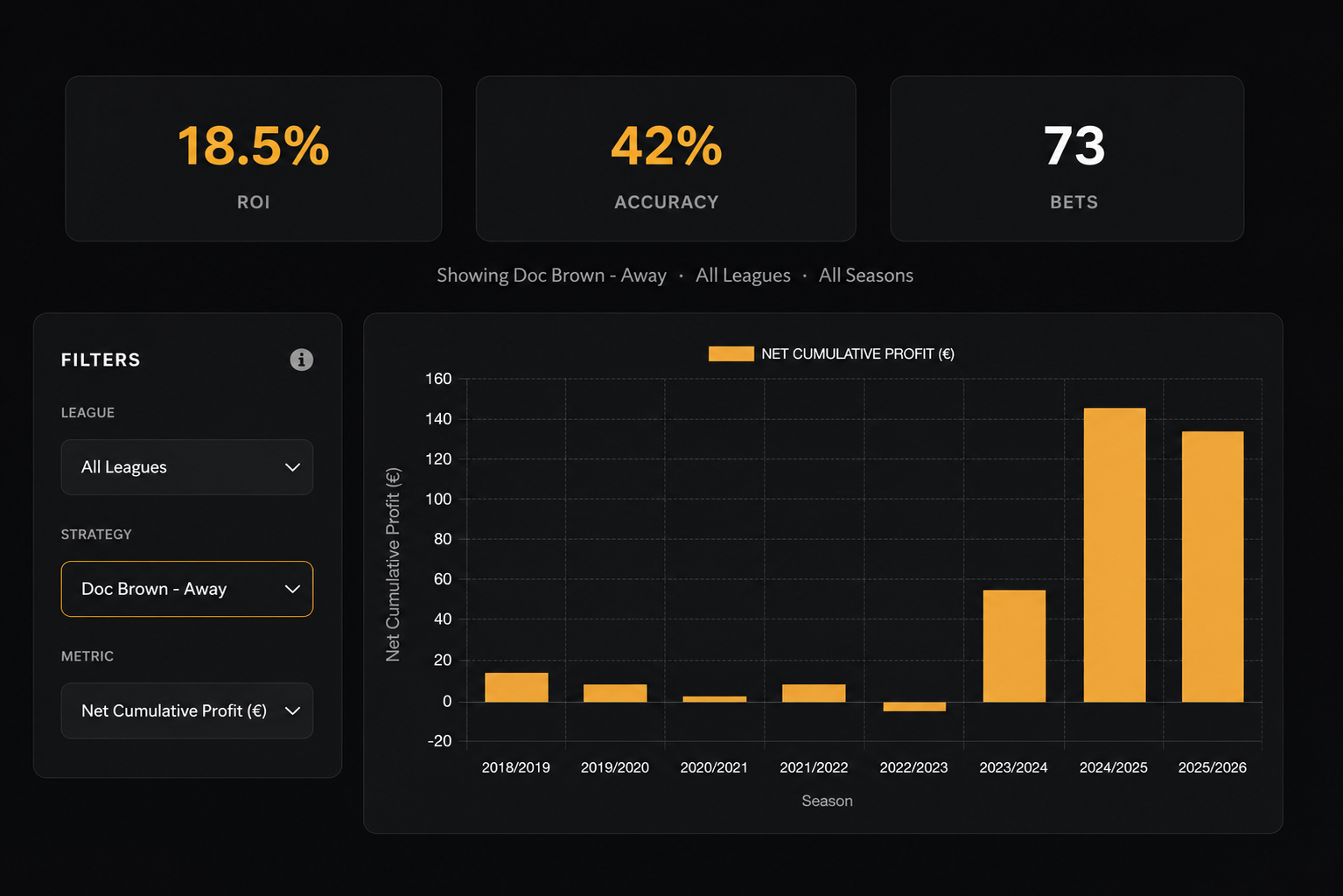This screenshot has width=1343, height=896.
Task: Click the 2025/2026 x-axis label
Action: pyautogui.click(x=1213, y=767)
